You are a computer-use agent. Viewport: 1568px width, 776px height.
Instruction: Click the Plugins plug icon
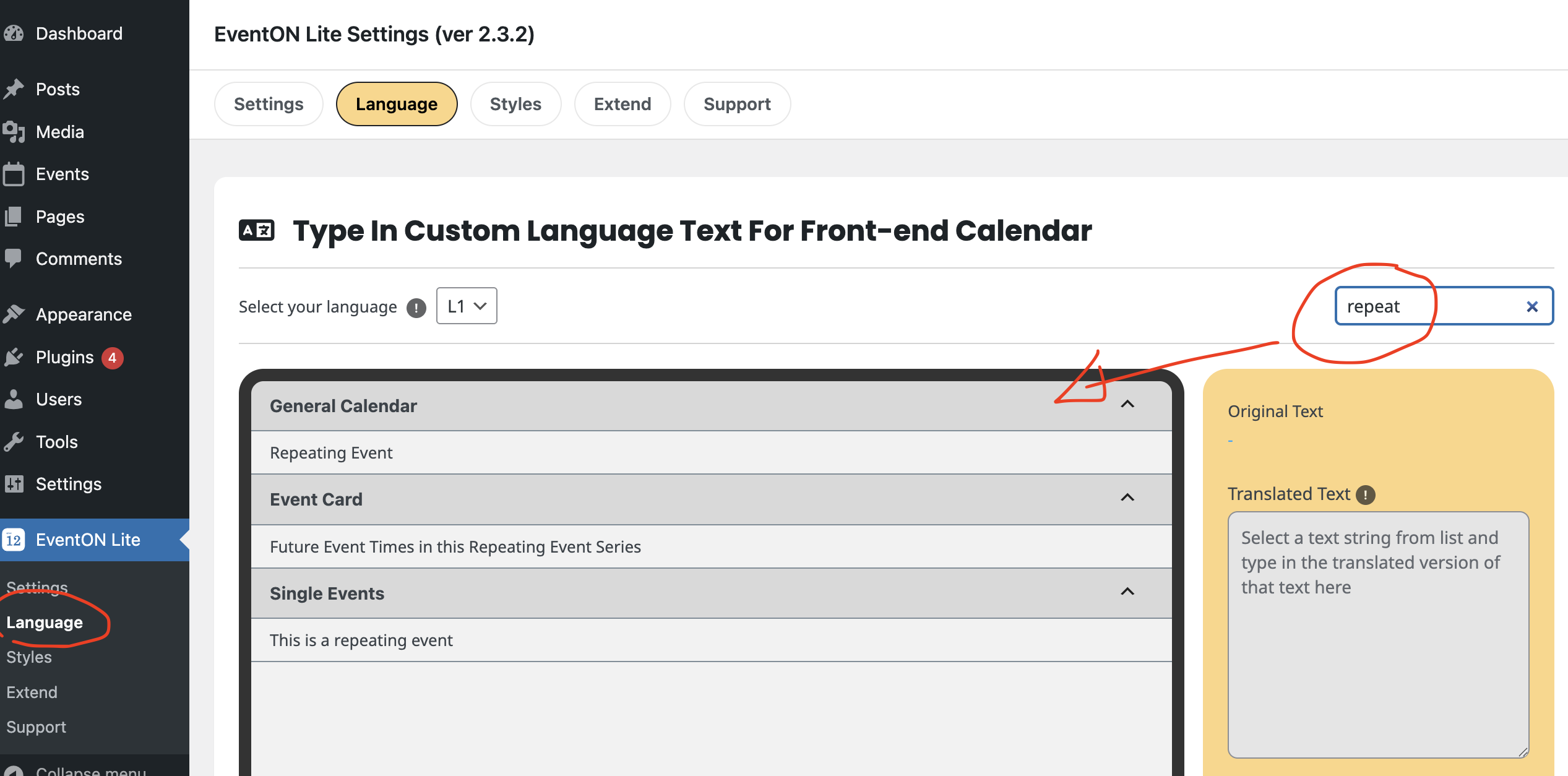coord(14,357)
